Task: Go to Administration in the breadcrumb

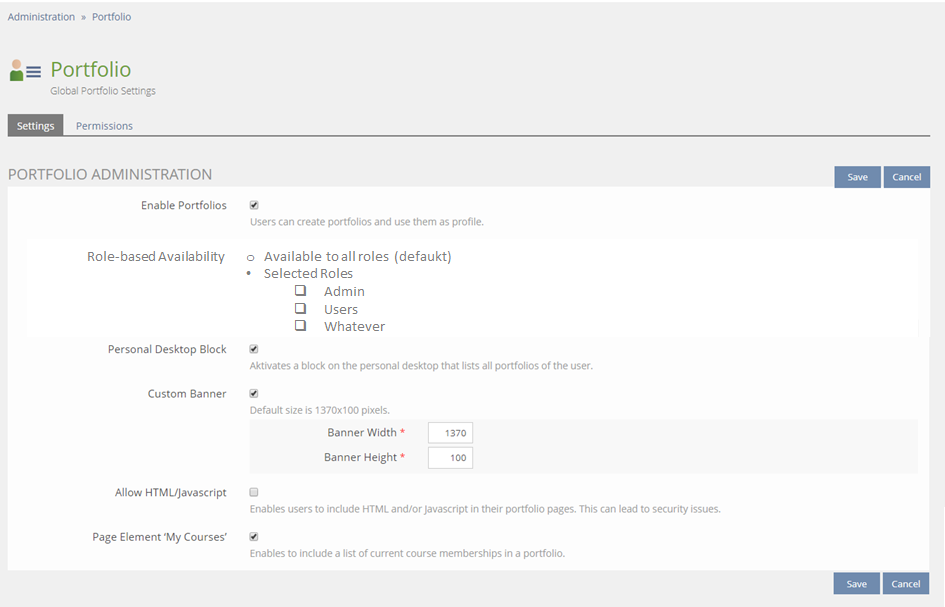Action: [41, 17]
